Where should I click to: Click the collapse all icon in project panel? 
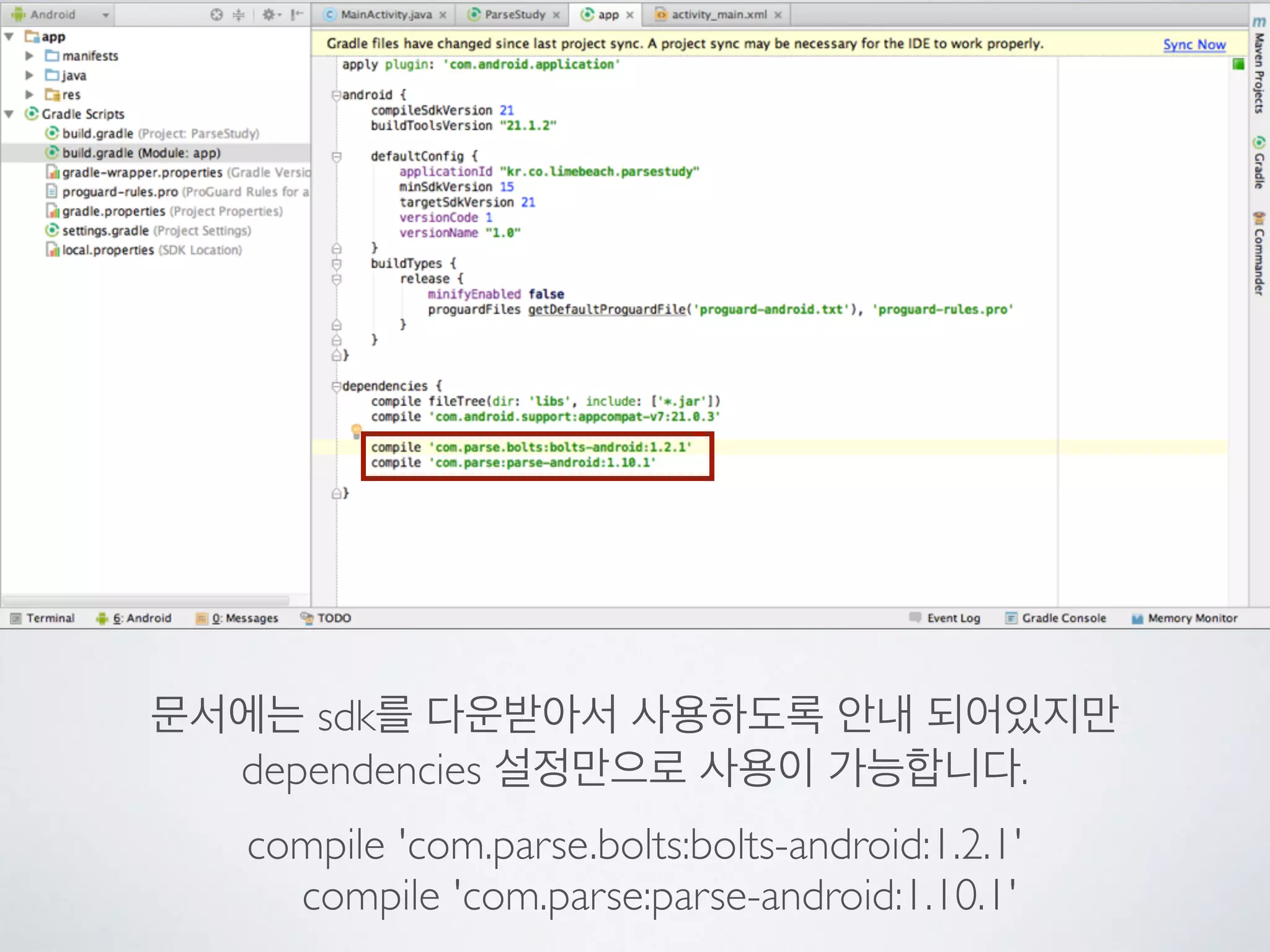(x=239, y=14)
